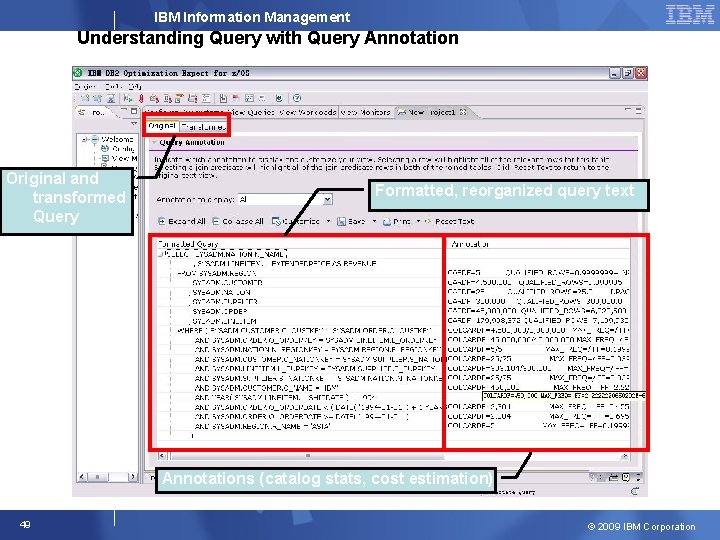Maximize the editor area
The height and width of the screenshot is (540, 720).
[638, 110]
